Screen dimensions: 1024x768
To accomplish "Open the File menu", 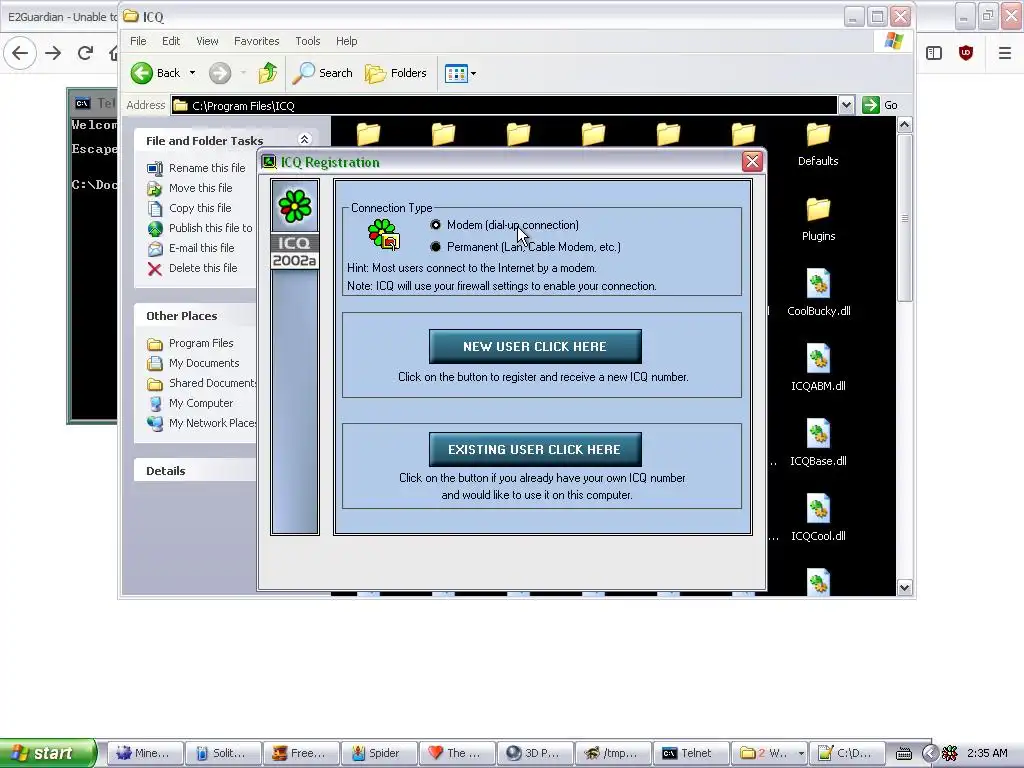I will 138,40.
